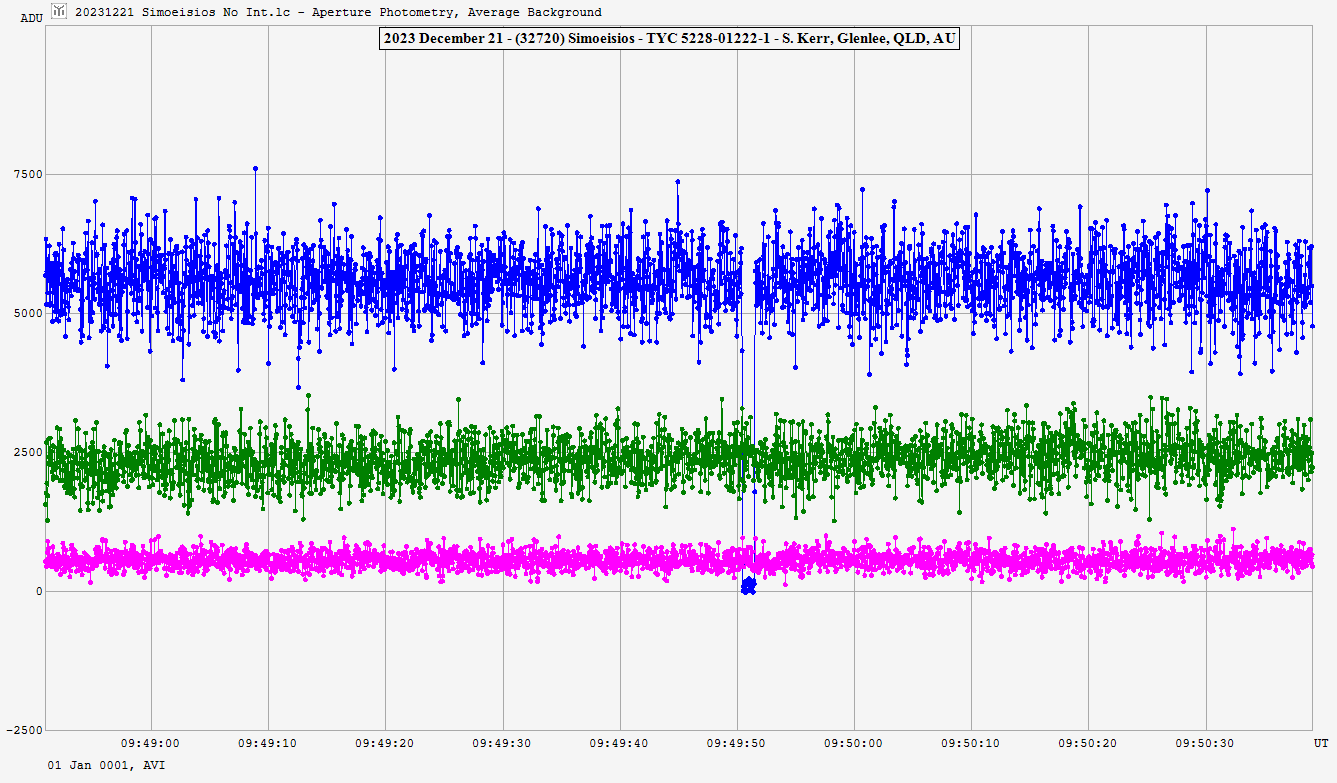Click the 09:49:40 time label

click(x=620, y=743)
